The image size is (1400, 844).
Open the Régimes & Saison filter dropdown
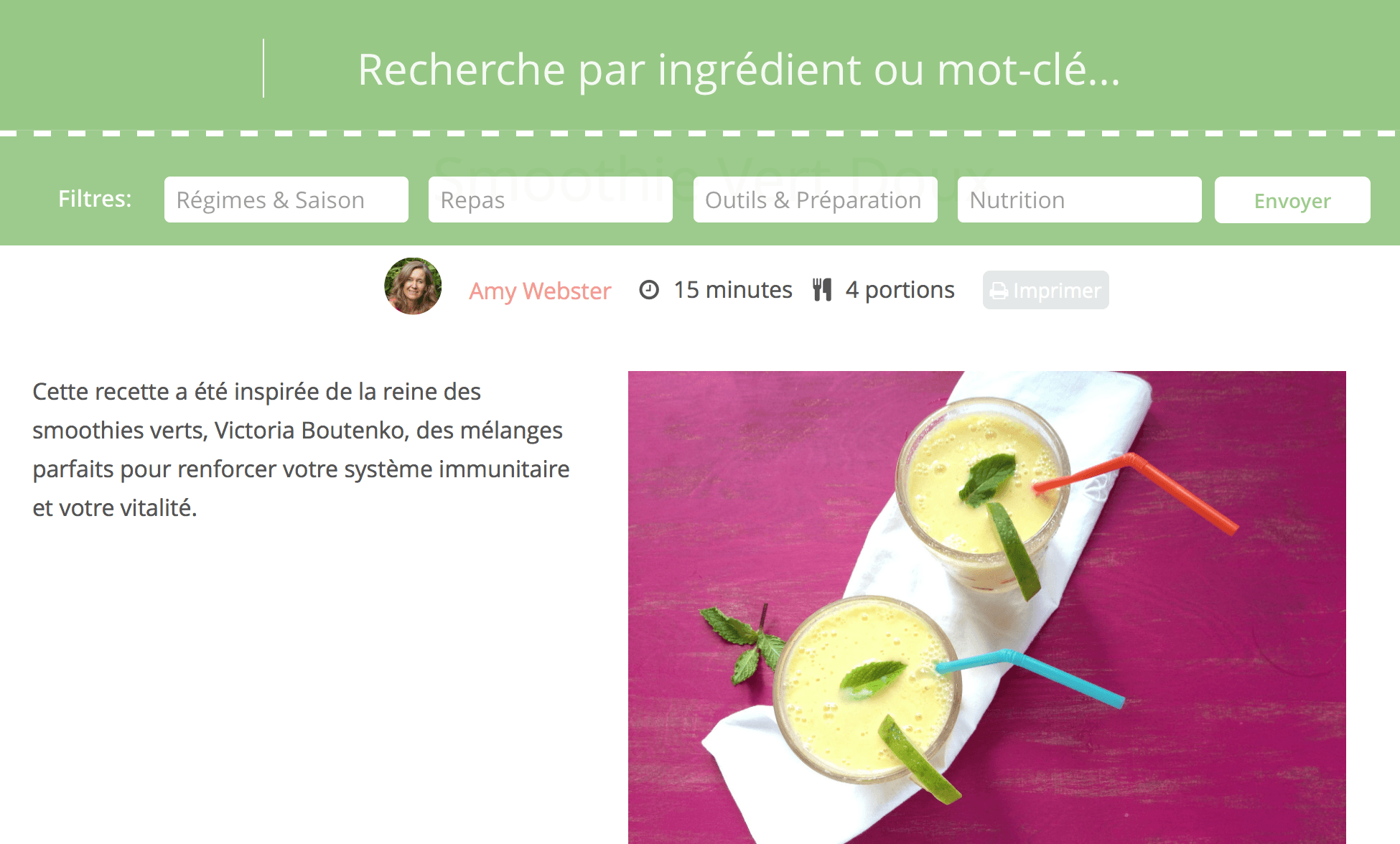click(286, 200)
